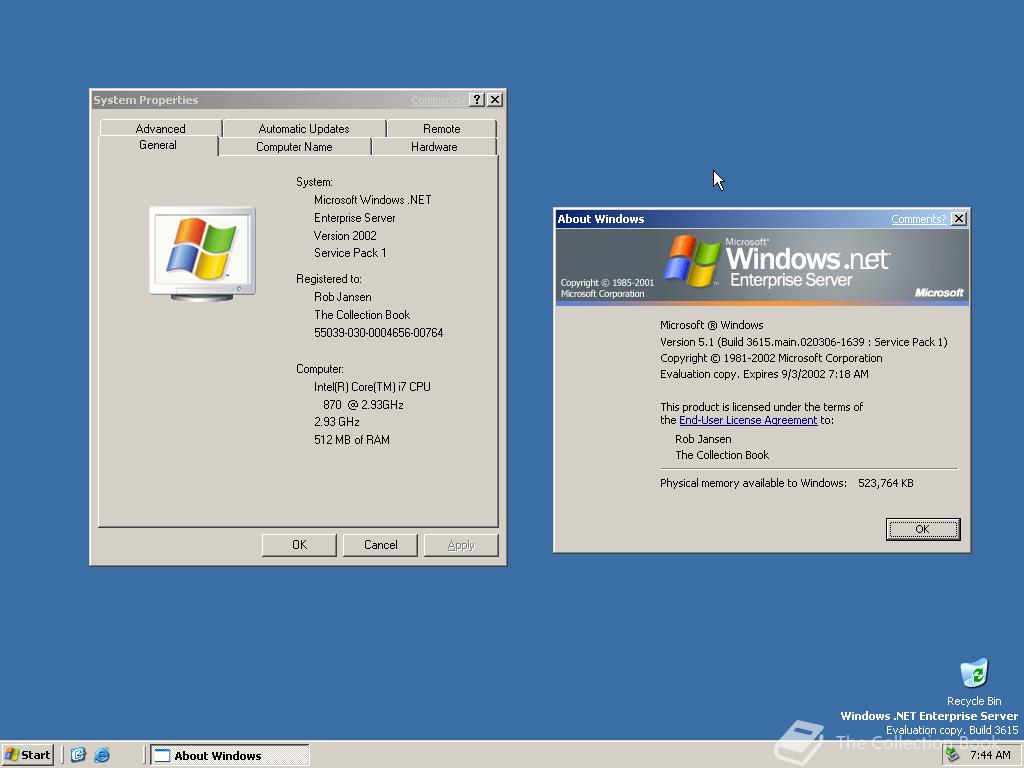Click the Comments? link in About Windows
The height and width of the screenshot is (768, 1024).
(918, 219)
